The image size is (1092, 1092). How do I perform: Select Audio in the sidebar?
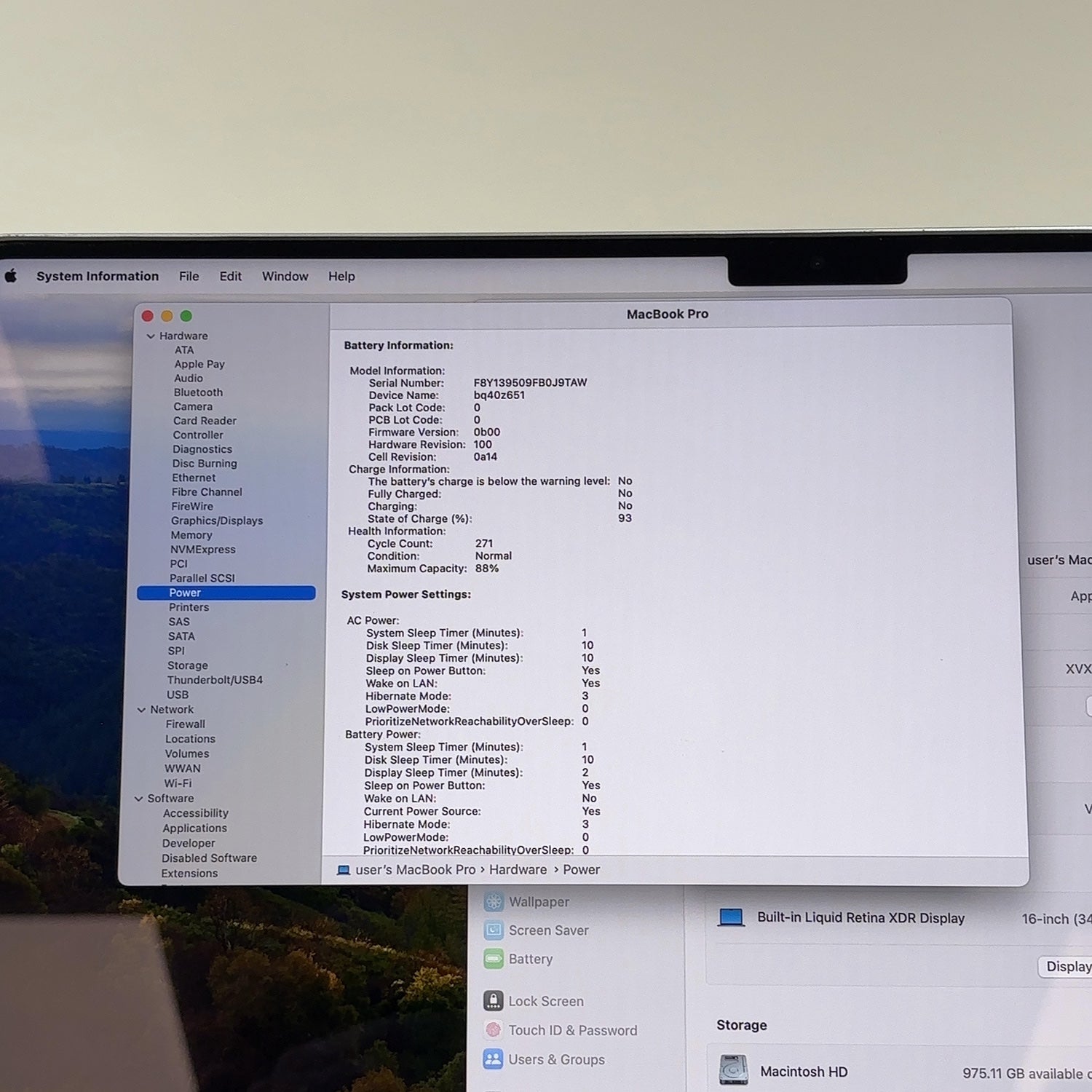pos(189,378)
